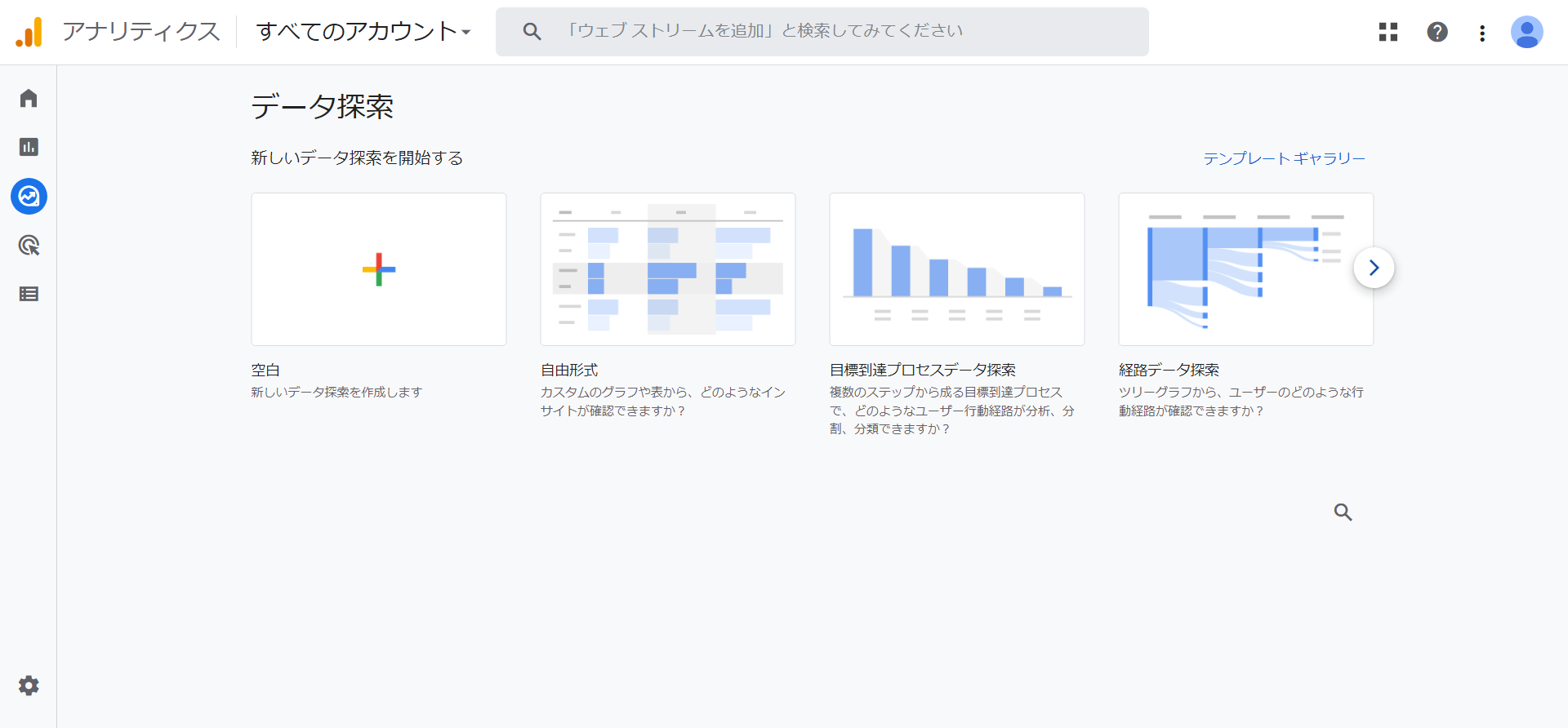
Task: Open the テンプレート ギャラリー link
Action: tap(1284, 158)
